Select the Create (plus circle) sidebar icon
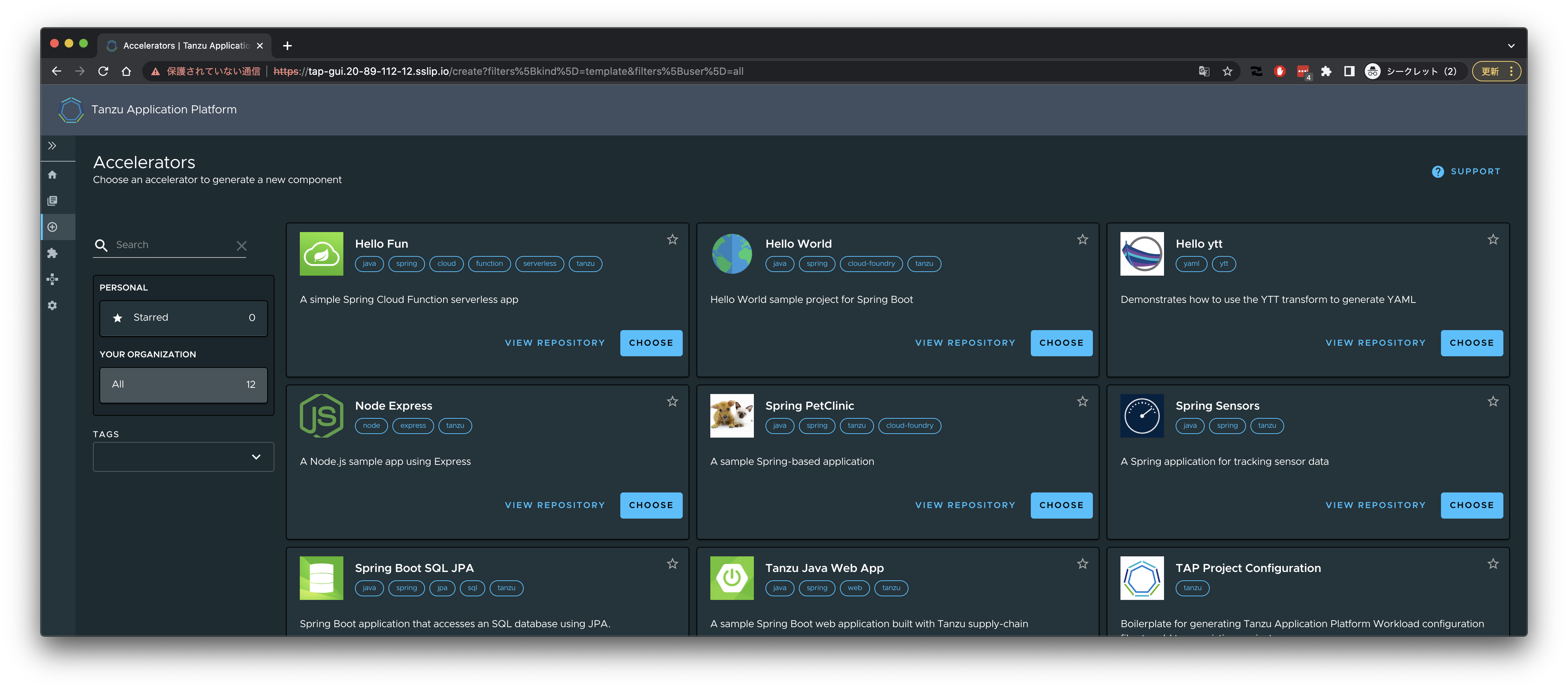Screen dimensions: 1568x690 pos(52,227)
